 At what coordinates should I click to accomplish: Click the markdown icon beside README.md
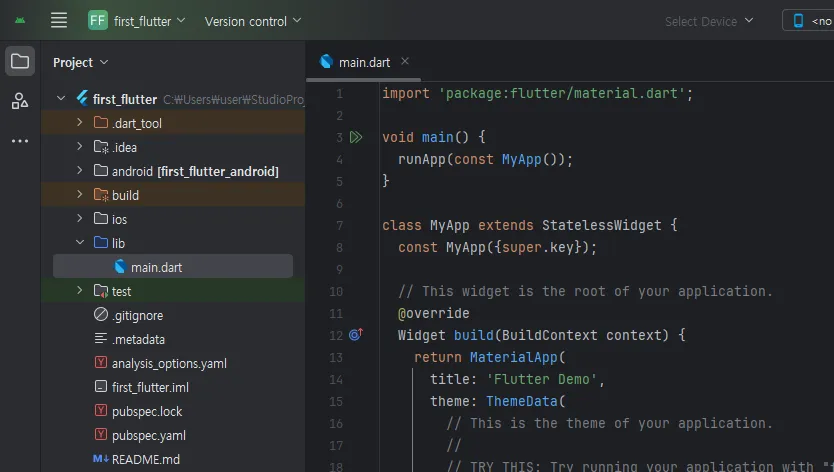[101, 459]
